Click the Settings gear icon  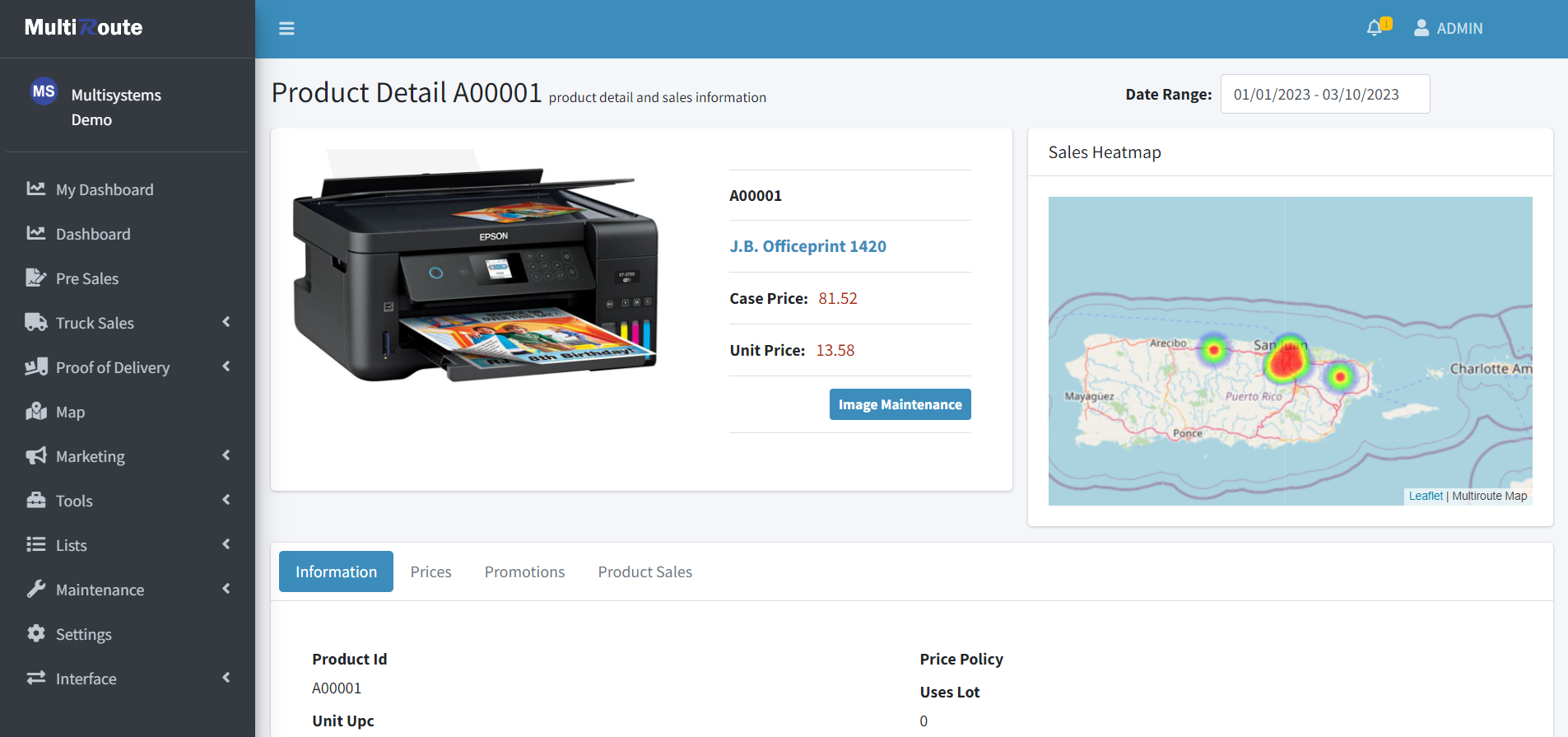pos(35,634)
